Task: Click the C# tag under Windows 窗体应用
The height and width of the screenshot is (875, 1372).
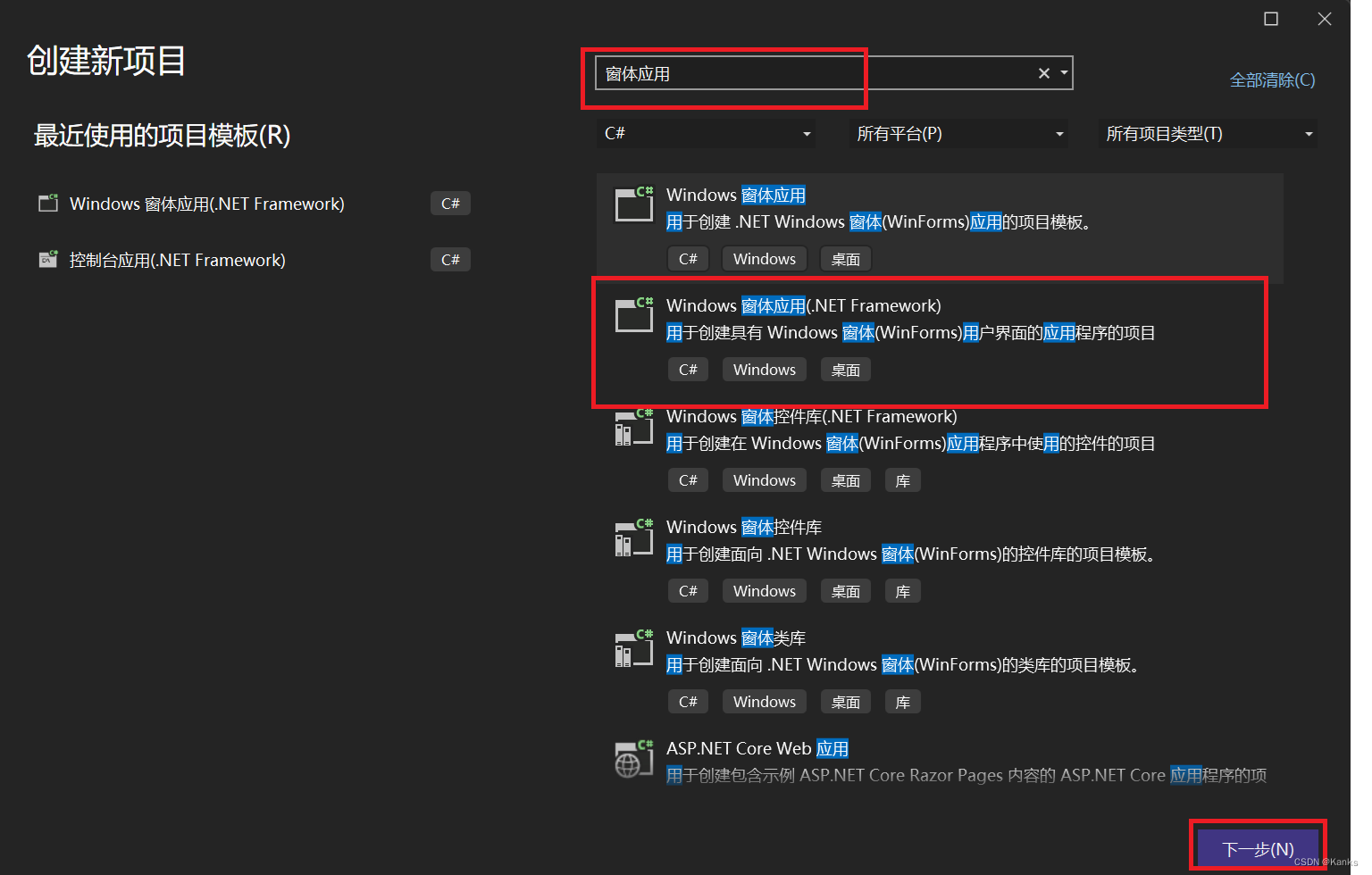Action: 688,259
